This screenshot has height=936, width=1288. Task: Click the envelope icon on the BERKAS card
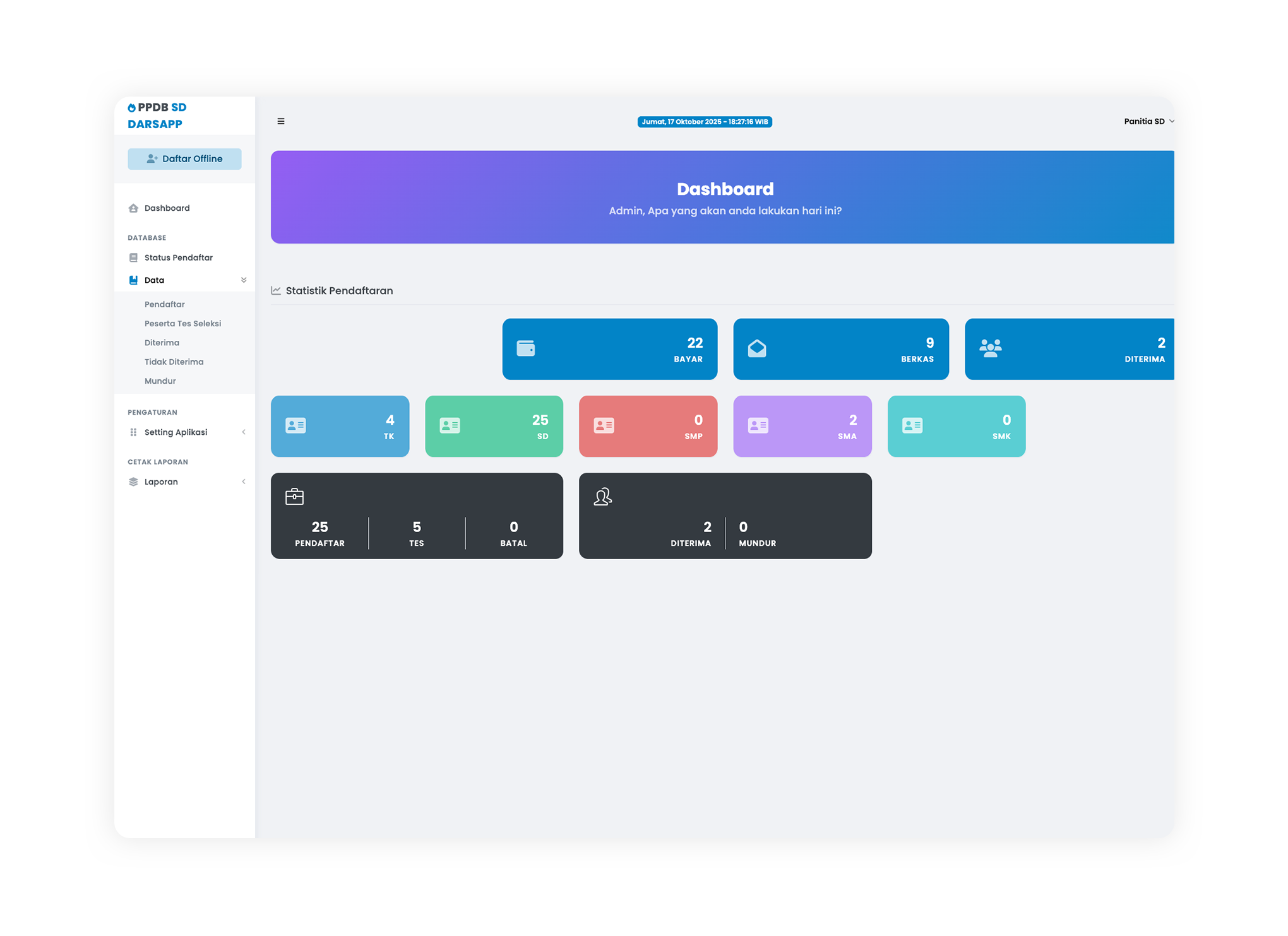756,348
